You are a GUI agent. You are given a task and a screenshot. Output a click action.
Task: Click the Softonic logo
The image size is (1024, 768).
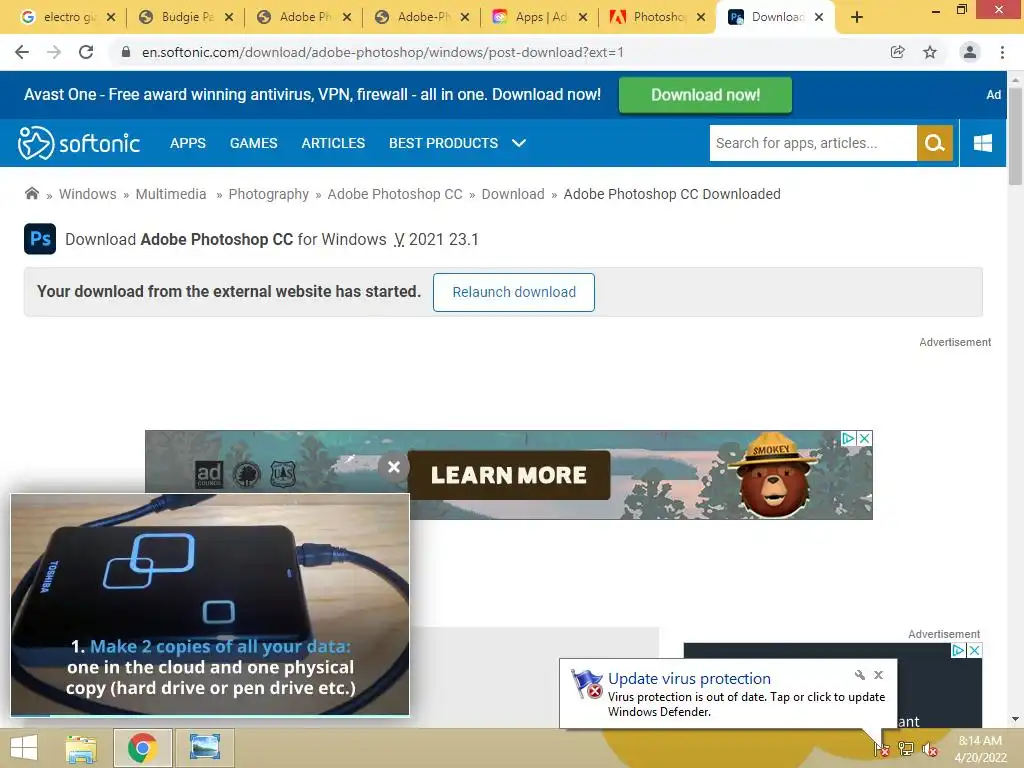(x=78, y=143)
